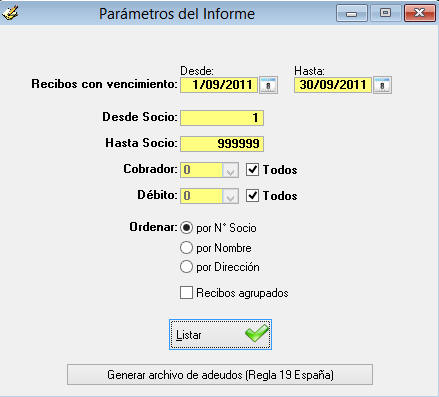439x397 pixels.
Task: Click the Cobrador value field
Action: click(x=201, y=170)
